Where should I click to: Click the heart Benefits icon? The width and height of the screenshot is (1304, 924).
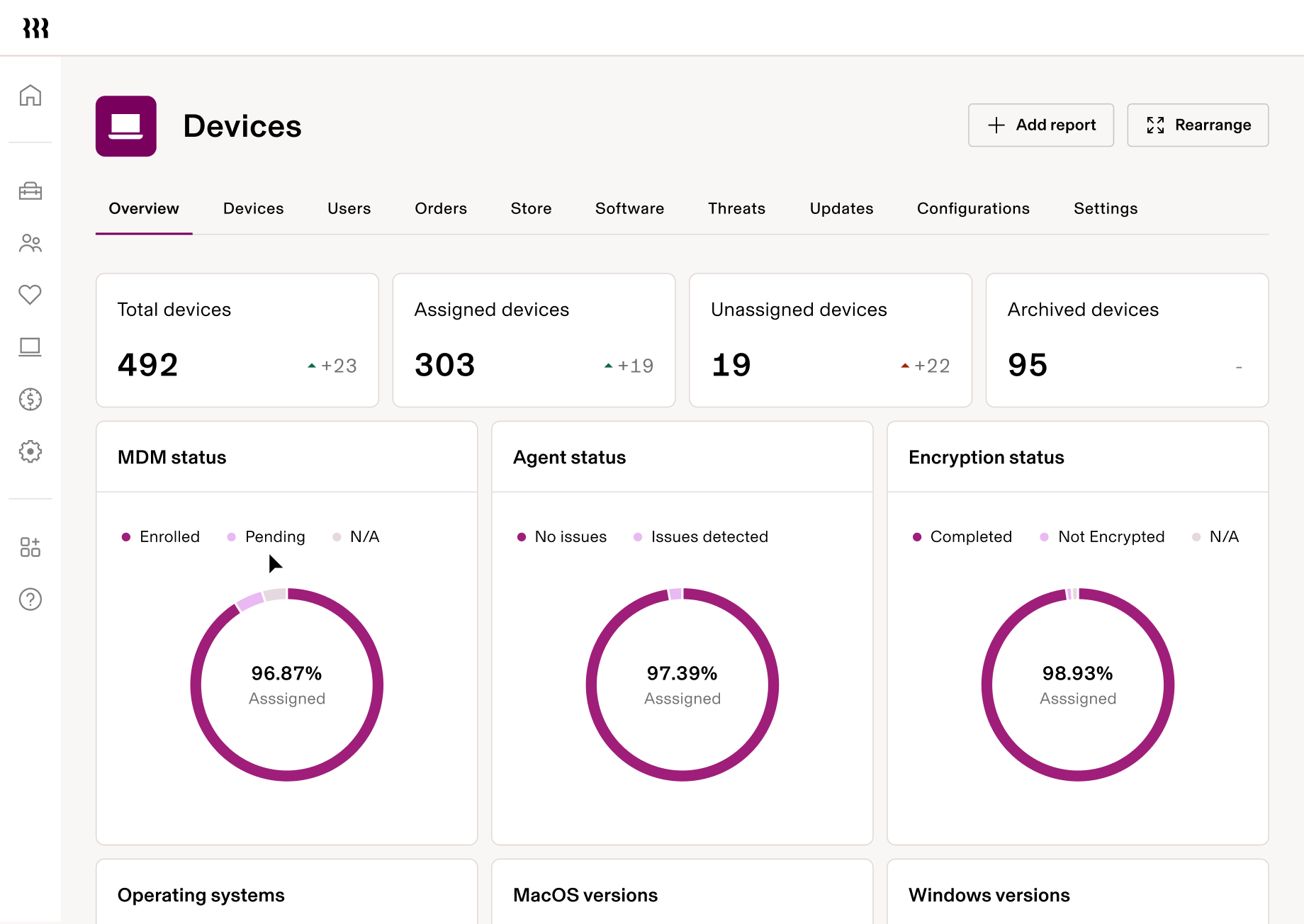(30, 295)
